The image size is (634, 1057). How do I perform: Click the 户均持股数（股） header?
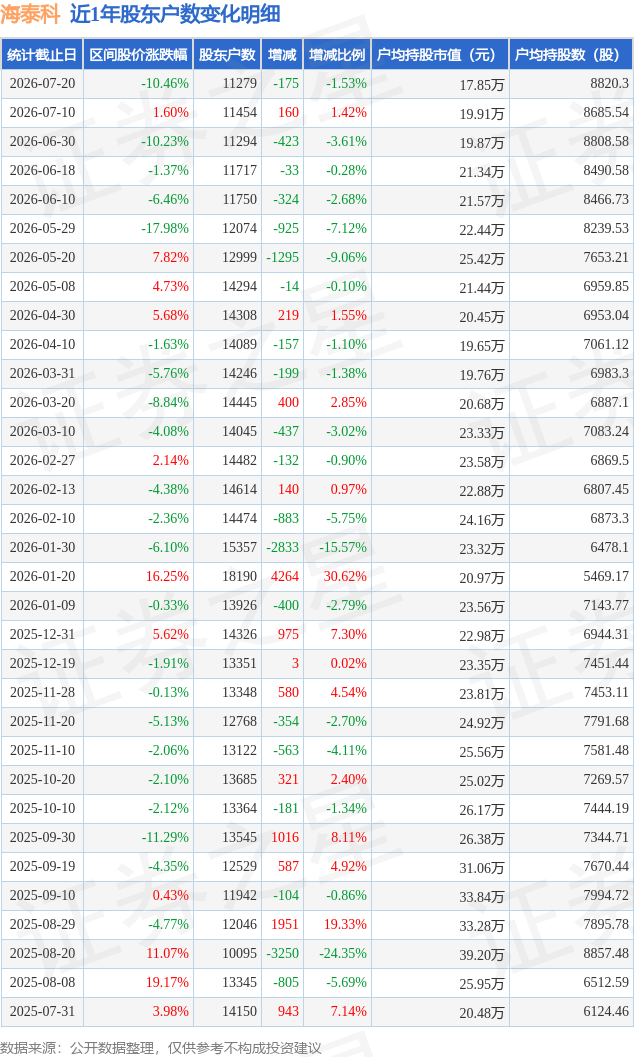(x=571, y=55)
